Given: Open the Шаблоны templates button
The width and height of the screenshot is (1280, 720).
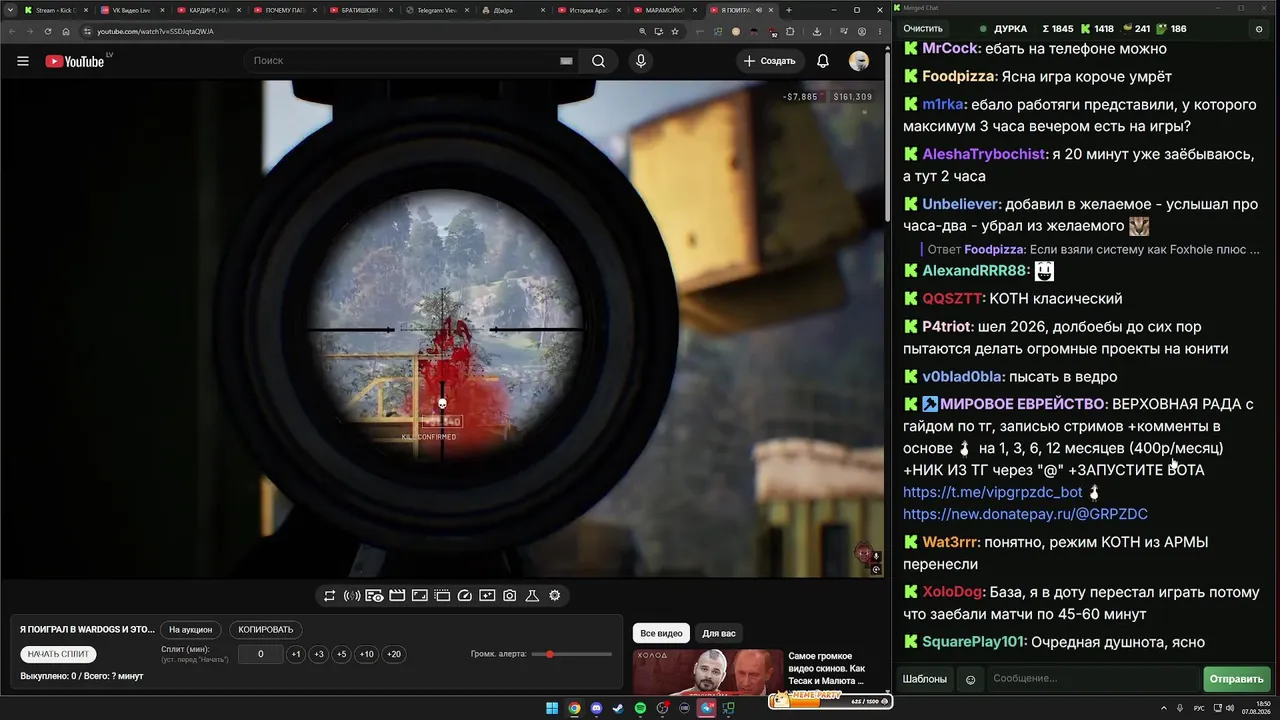Looking at the screenshot, I should (925, 680).
